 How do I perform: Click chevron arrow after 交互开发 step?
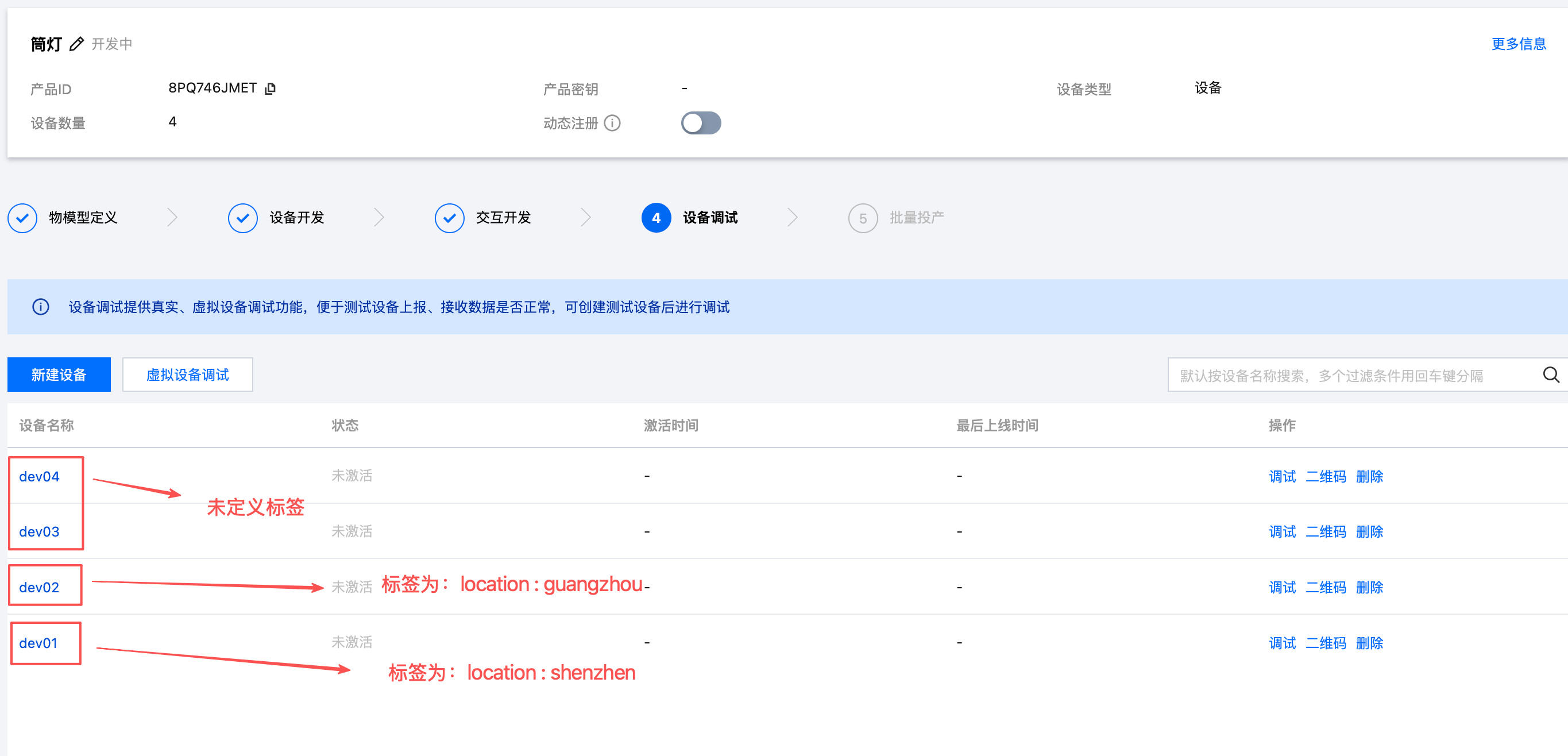(x=586, y=218)
